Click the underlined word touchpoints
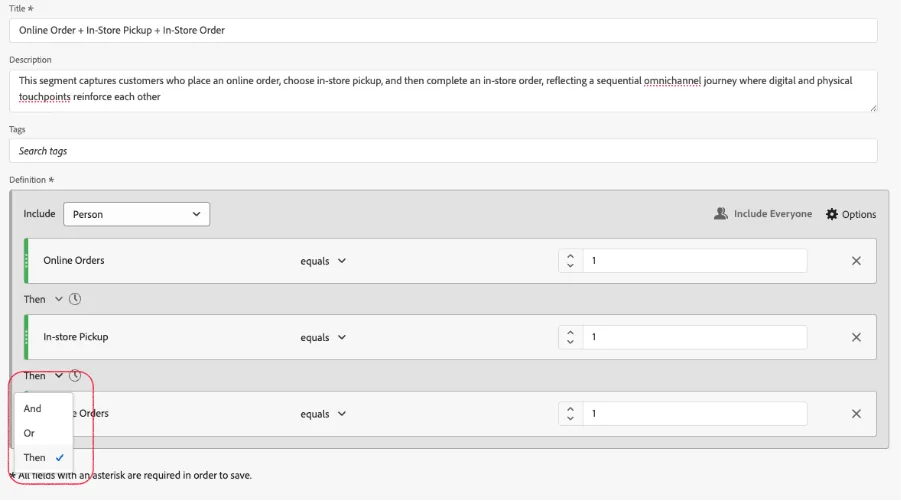Screen dimensions: 901x501 (x=44, y=97)
